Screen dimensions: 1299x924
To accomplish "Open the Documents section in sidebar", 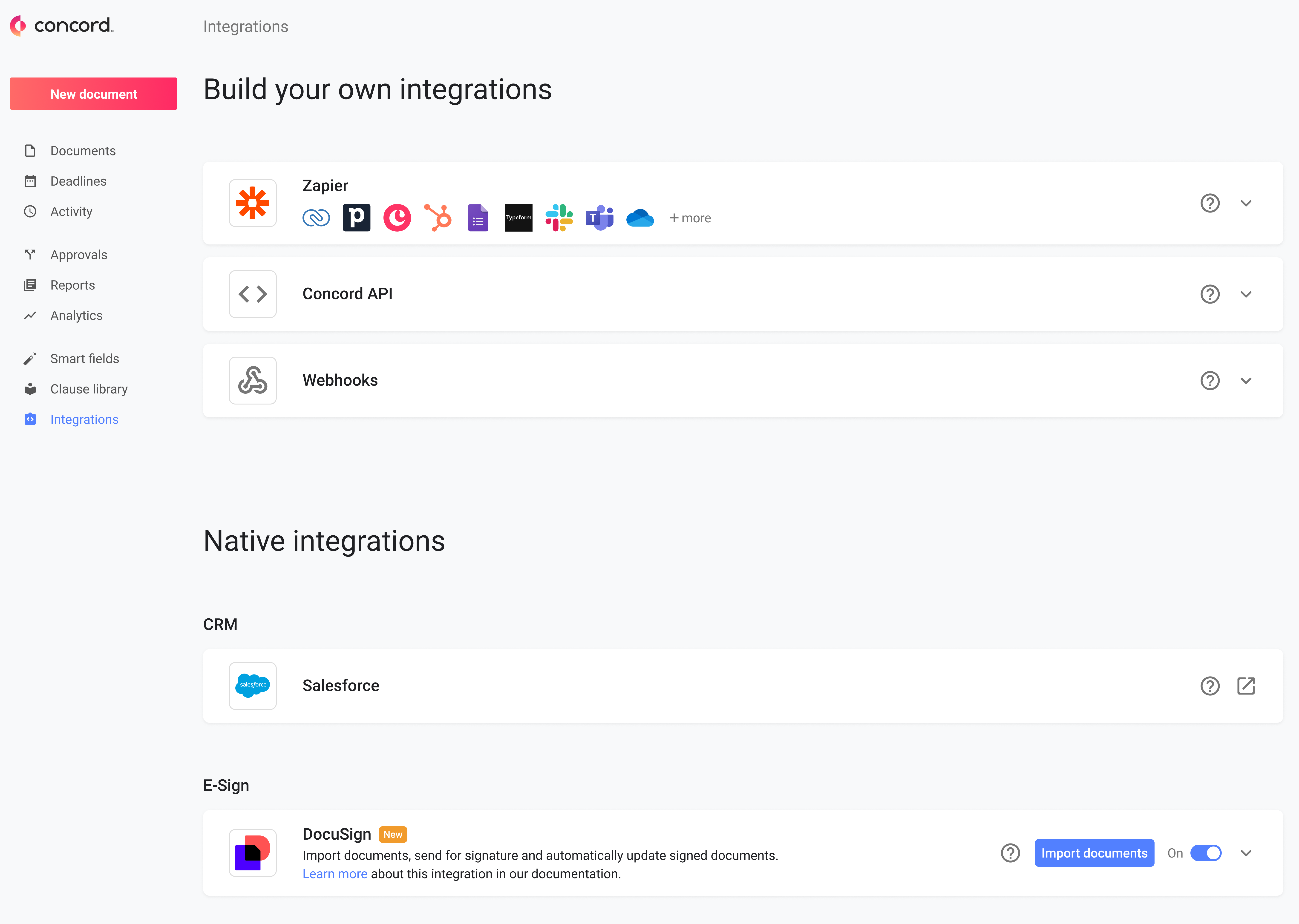I will click(x=83, y=150).
